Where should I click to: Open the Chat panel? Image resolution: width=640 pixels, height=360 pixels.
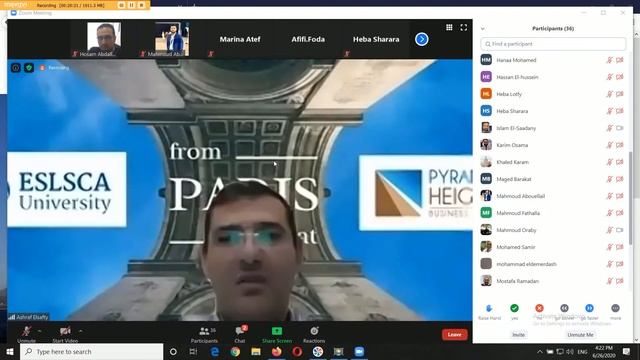[x=240, y=334]
